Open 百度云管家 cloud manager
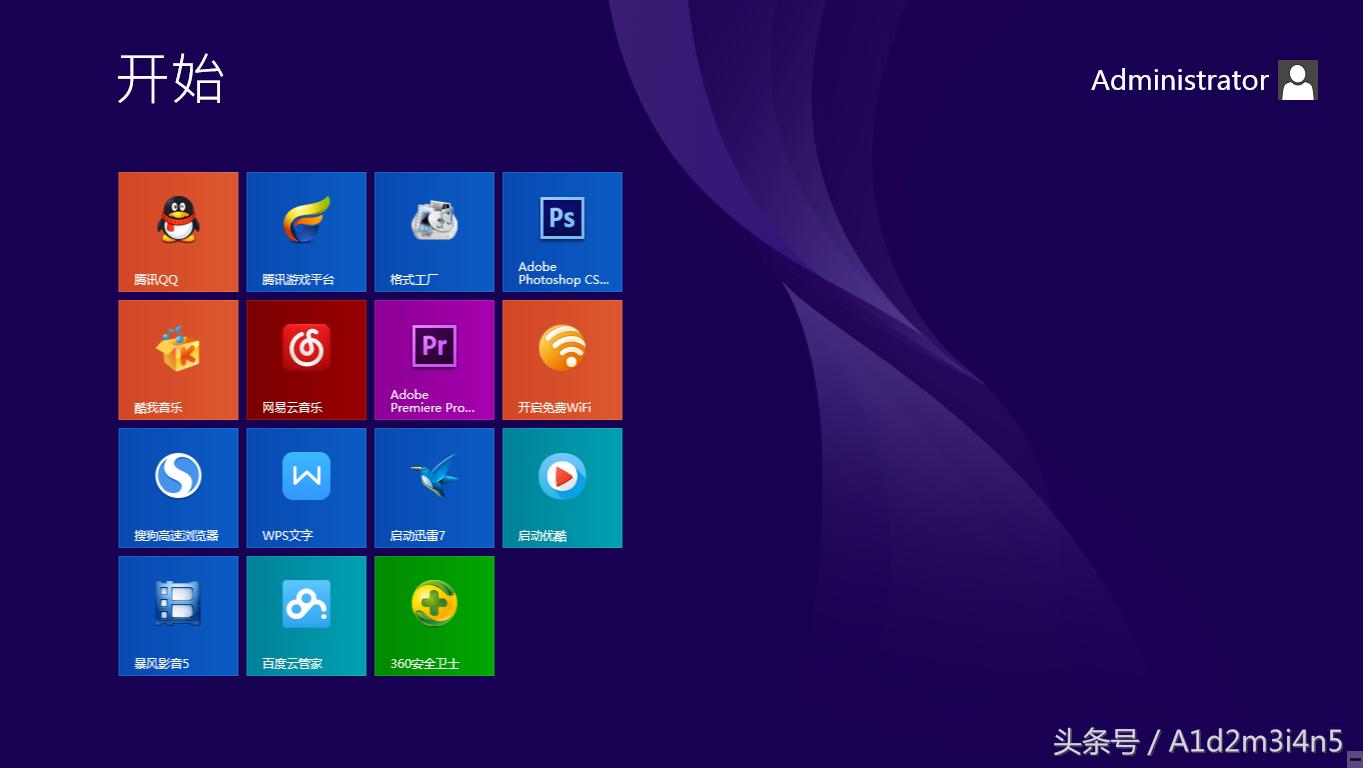The height and width of the screenshot is (768, 1363). coord(306,615)
